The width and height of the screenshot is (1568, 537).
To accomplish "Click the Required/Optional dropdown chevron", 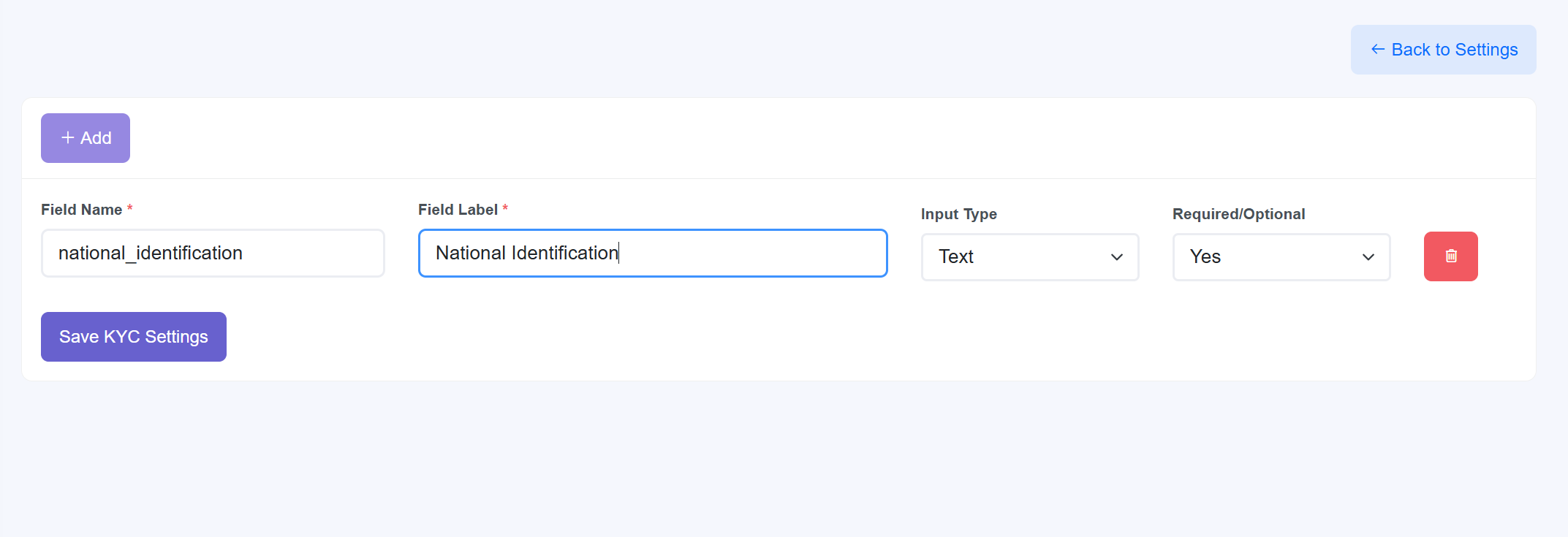I will [x=1368, y=257].
